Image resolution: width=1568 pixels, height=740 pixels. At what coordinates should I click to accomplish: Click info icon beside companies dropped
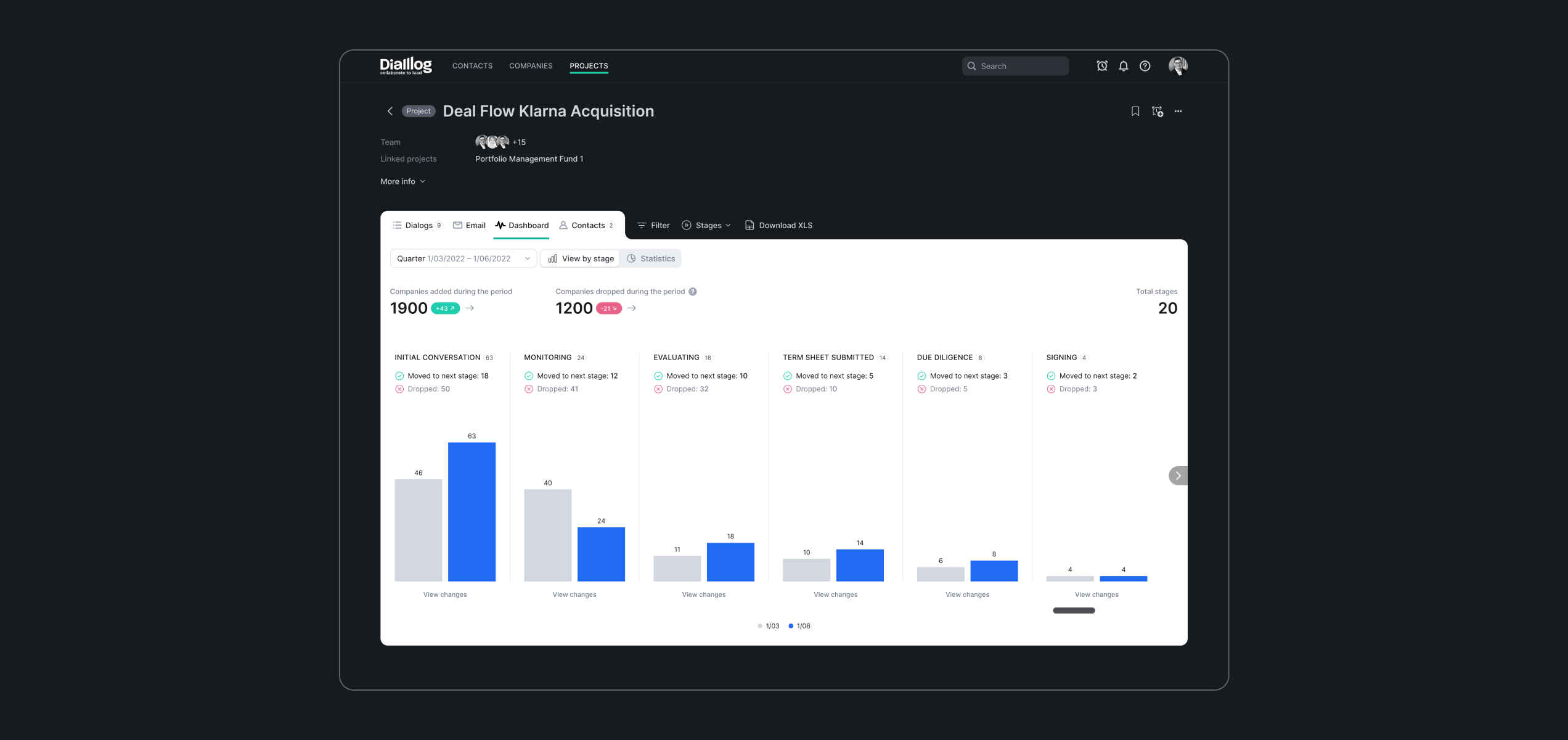(693, 292)
